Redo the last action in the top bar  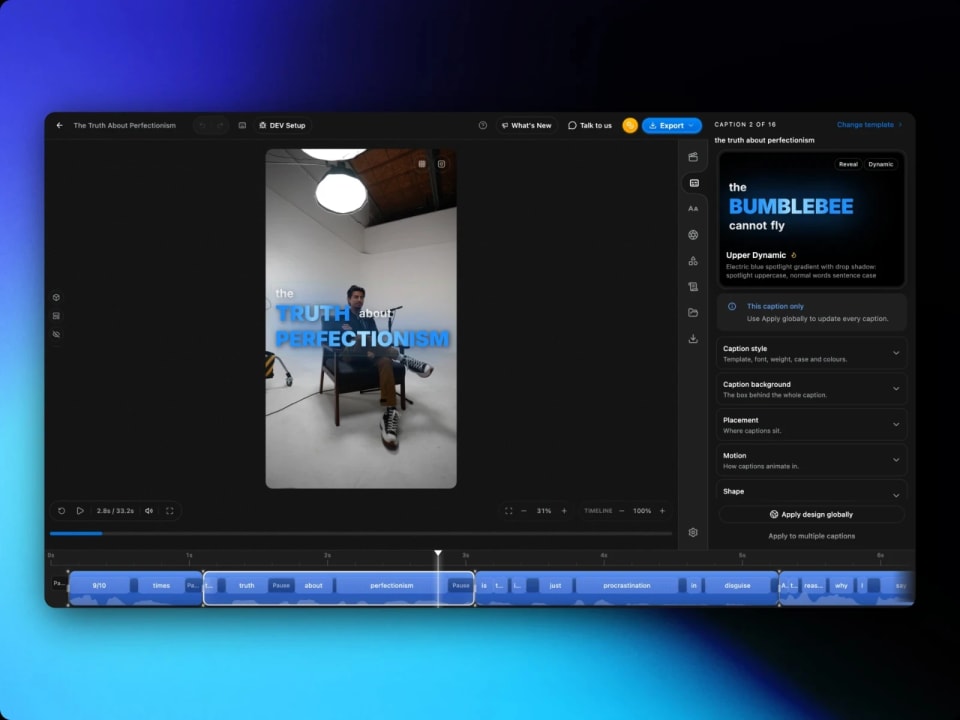pos(220,126)
